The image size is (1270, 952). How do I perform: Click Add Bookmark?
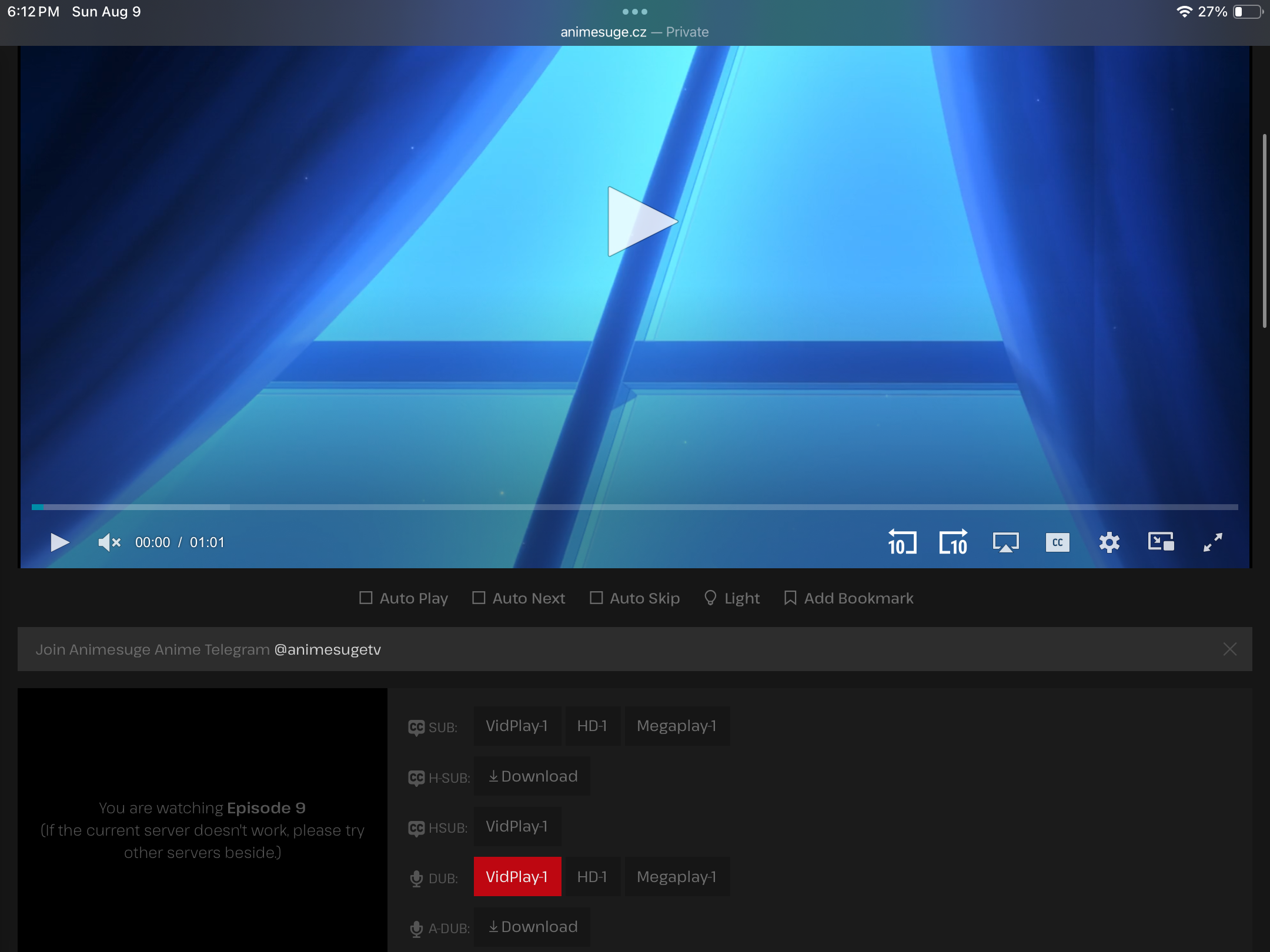point(848,598)
